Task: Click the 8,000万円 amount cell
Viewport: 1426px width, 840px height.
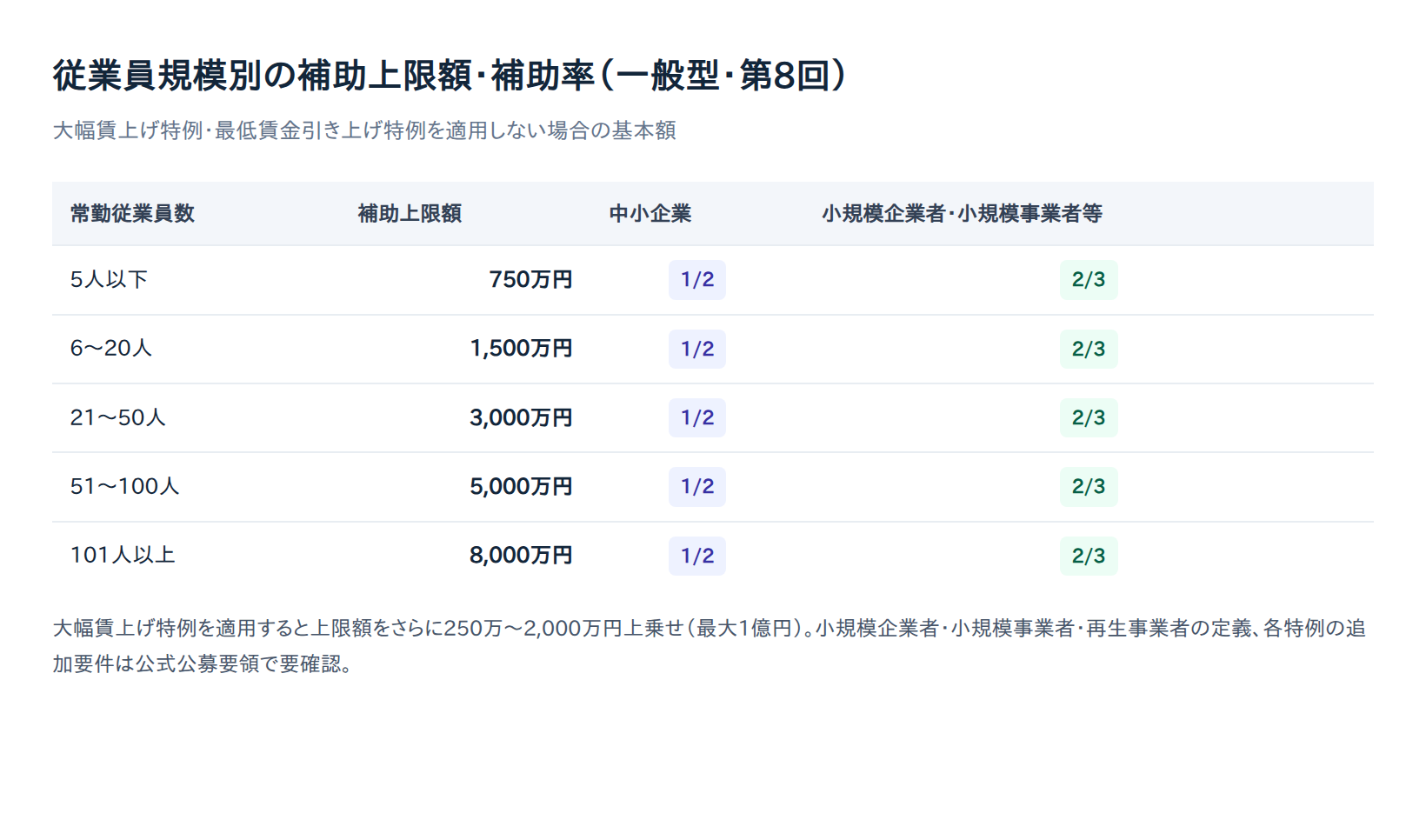Action: coord(521,556)
